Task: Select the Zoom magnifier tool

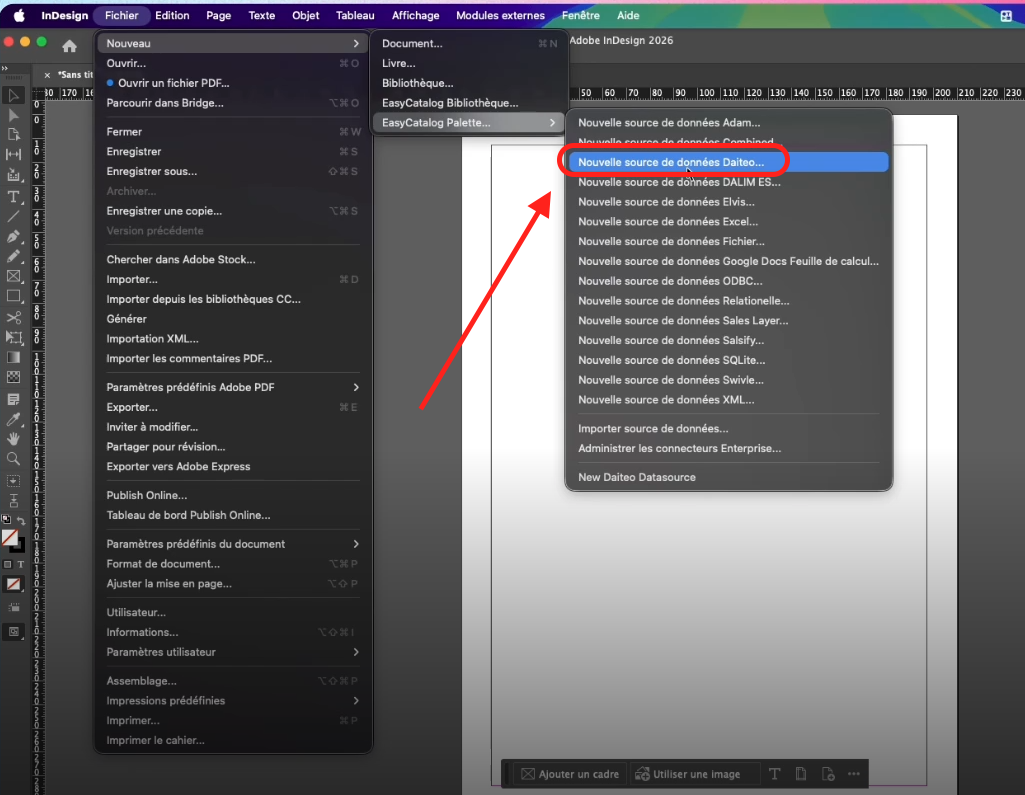Action: click(x=13, y=459)
